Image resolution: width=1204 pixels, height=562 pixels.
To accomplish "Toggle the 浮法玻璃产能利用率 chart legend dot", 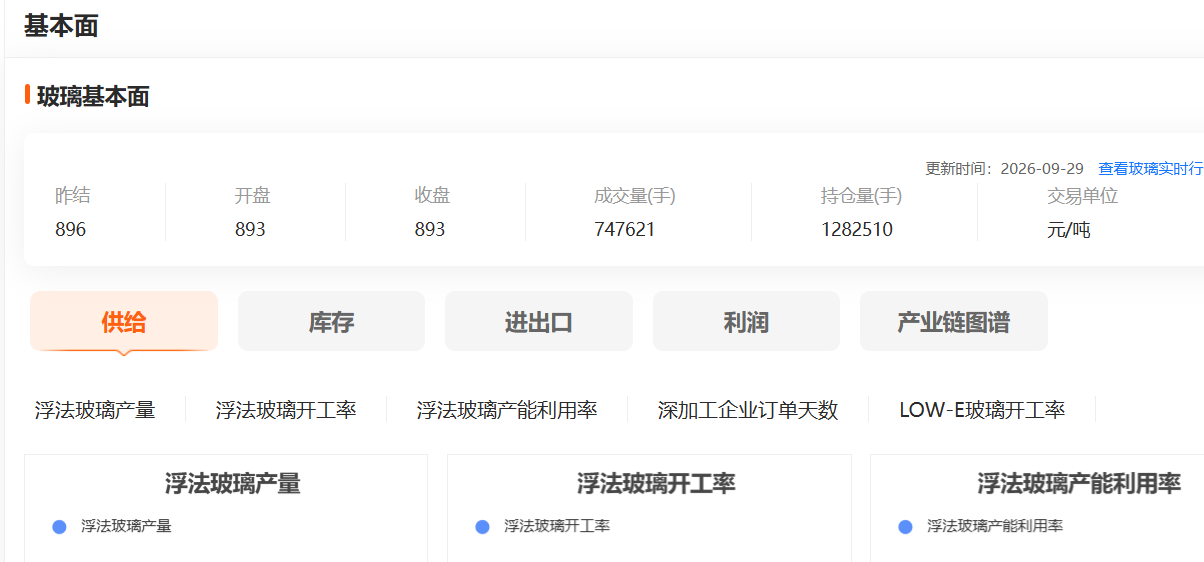I will click(906, 526).
